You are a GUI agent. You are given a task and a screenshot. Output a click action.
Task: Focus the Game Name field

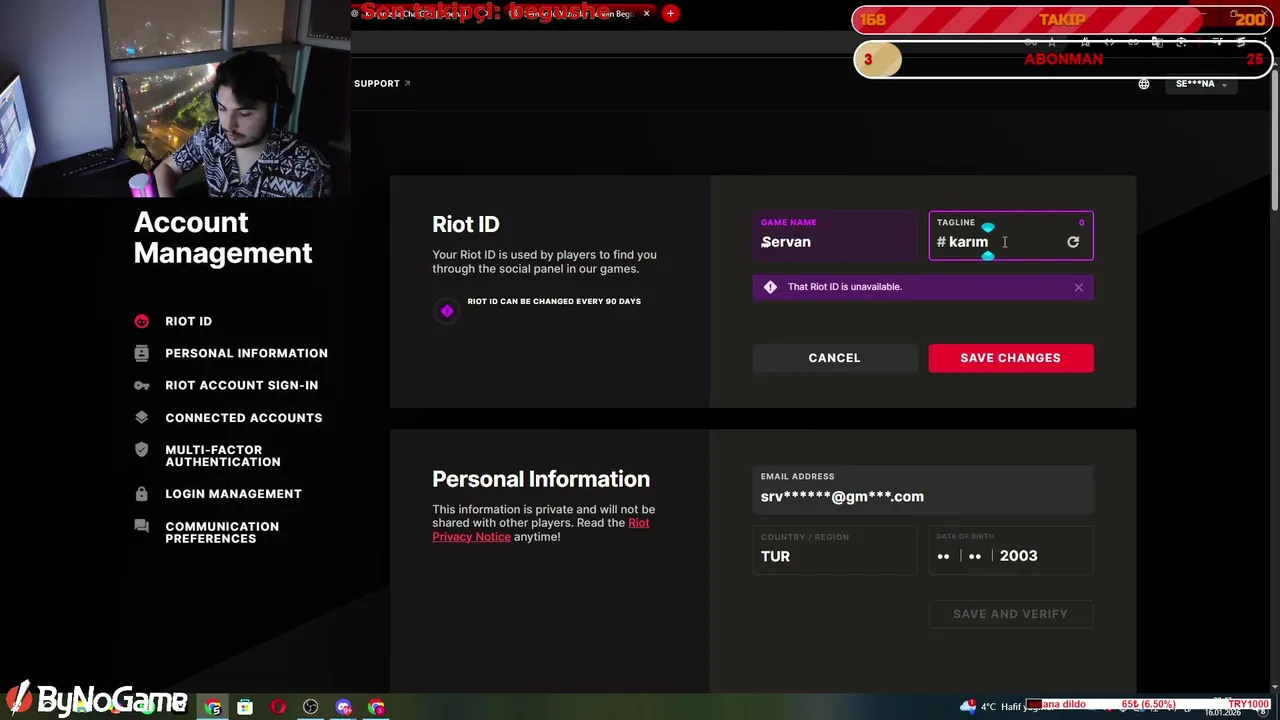[835, 236]
